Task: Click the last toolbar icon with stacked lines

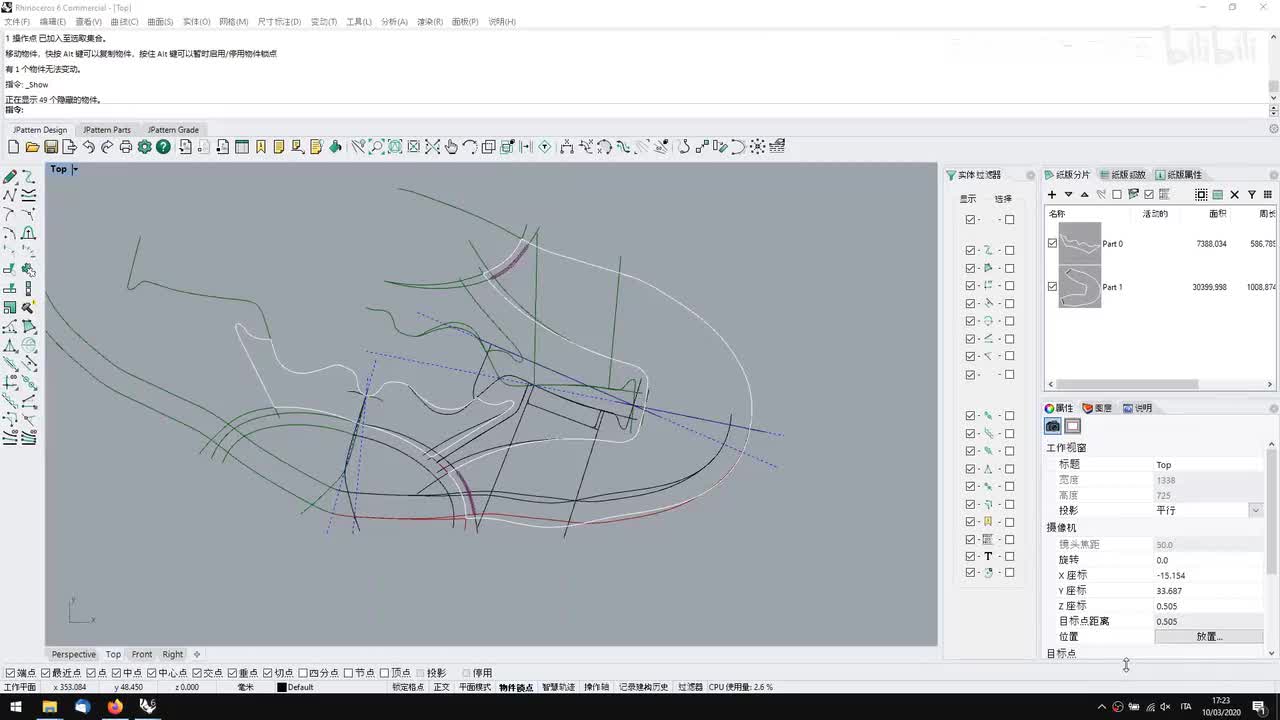Action: 776,147
